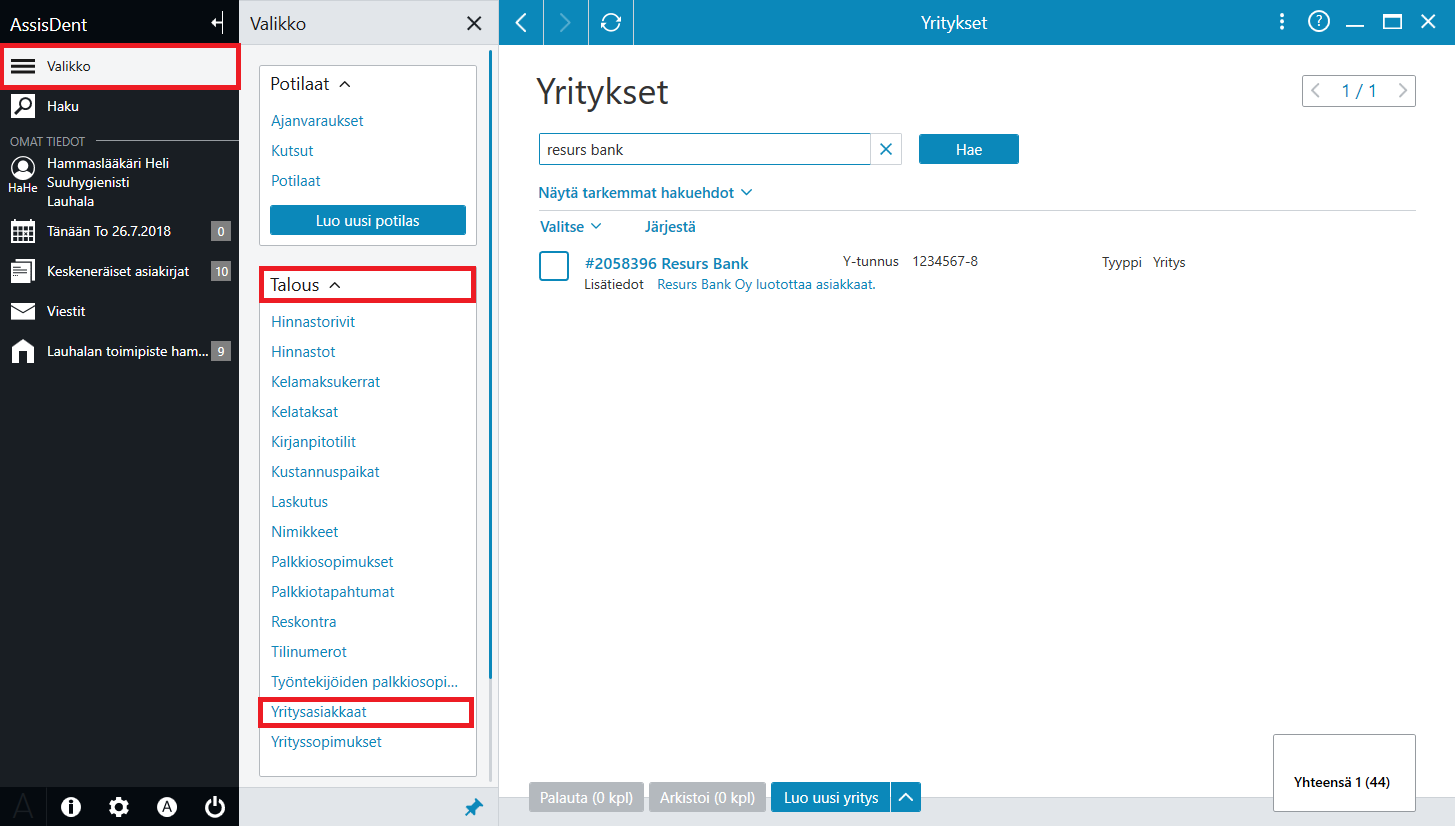Image resolution: width=1455 pixels, height=826 pixels.
Task: Open the Valitse dropdown
Action: click(x=570, y=227)
